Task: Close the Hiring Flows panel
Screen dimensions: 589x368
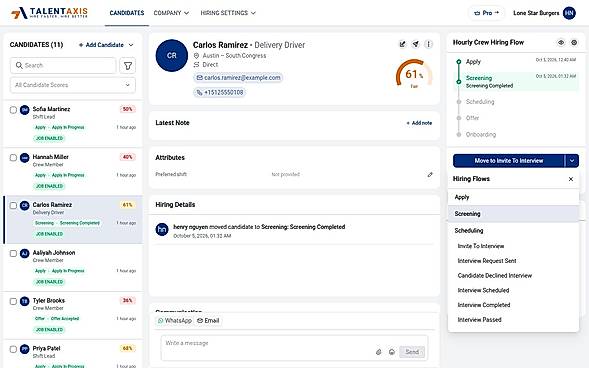Action: coord(571,179)
